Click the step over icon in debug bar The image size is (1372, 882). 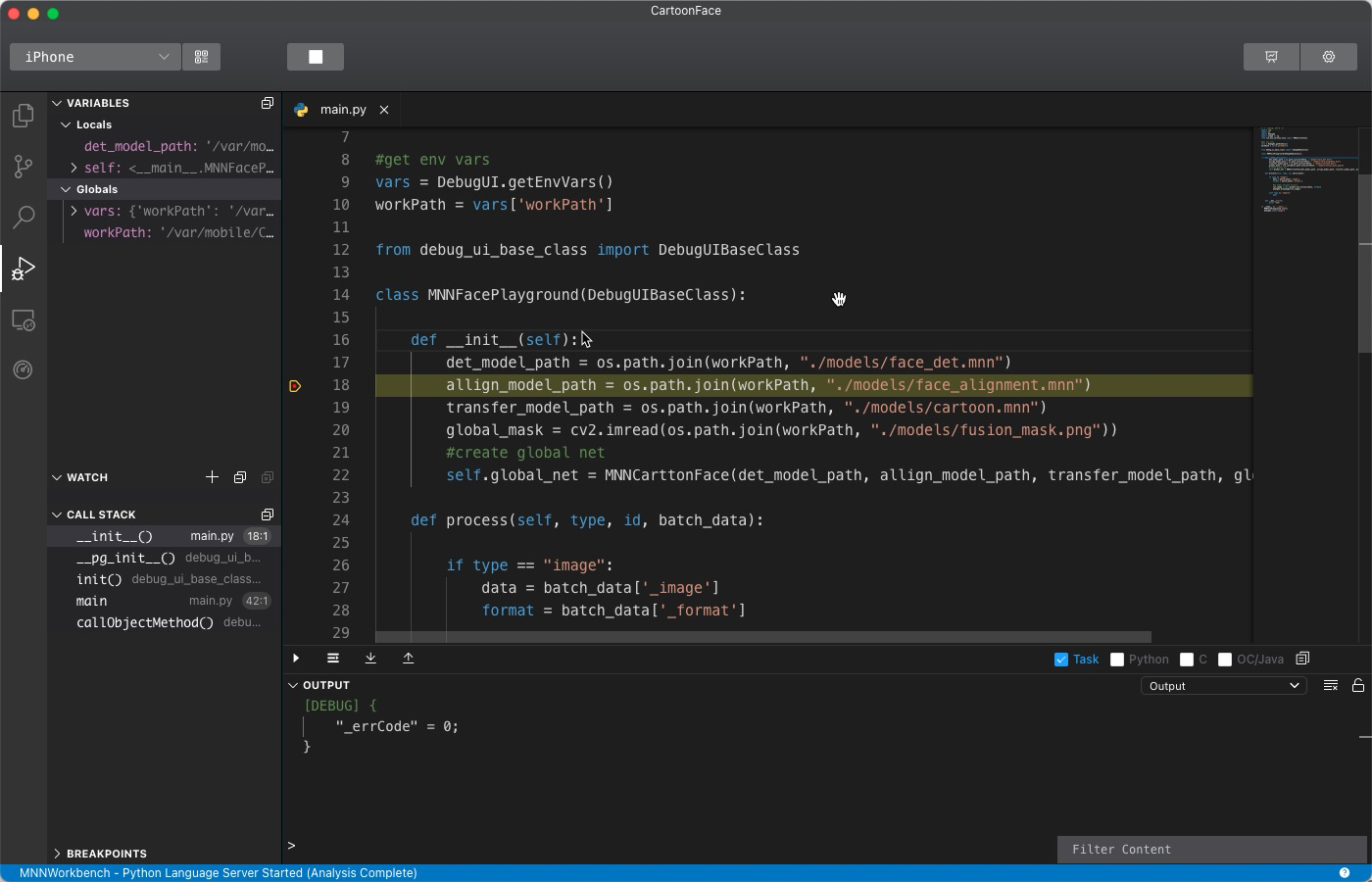333,659
